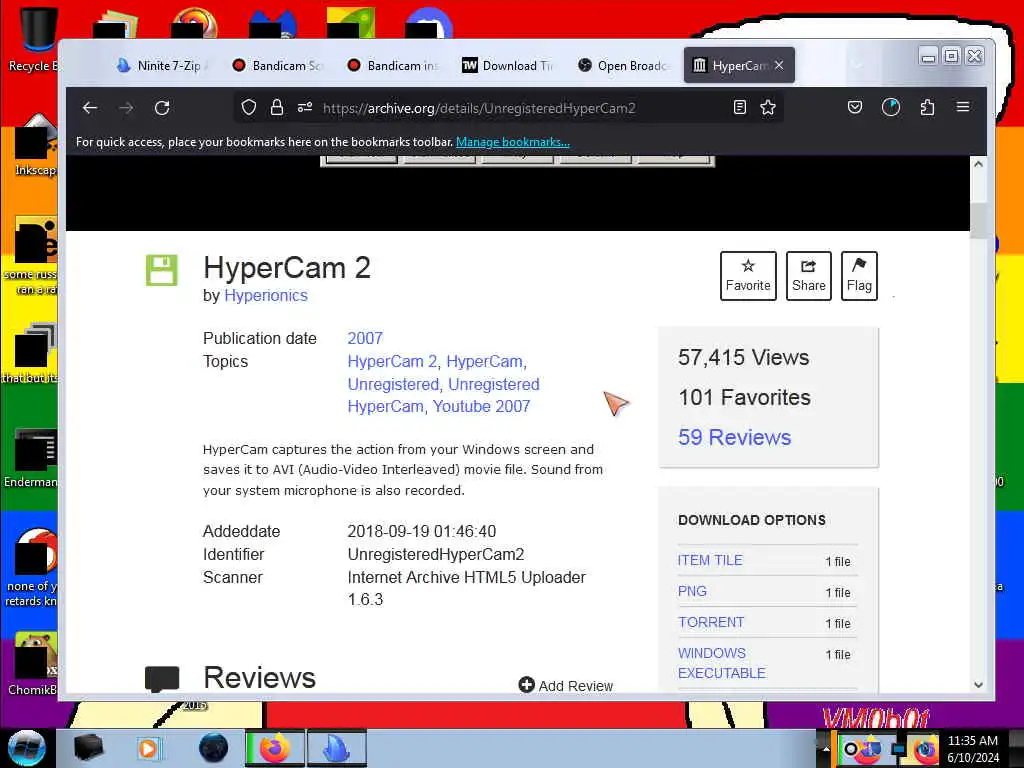Viewport: 1024px width, 768px height.
Task: Click the Add Review plus link
Action: click(566, 686)
